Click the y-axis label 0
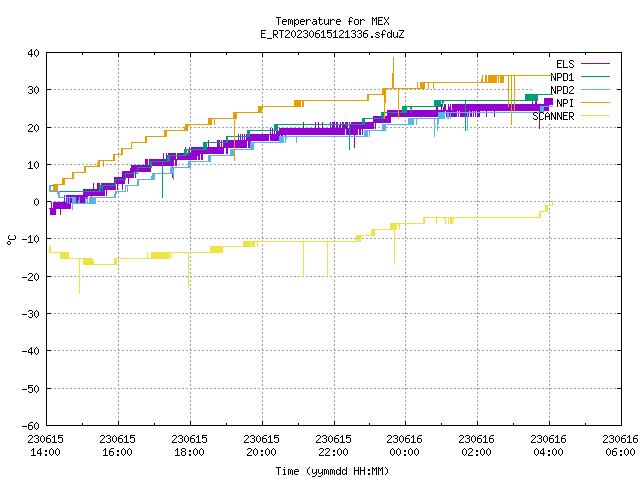 (x=37, y=202)
